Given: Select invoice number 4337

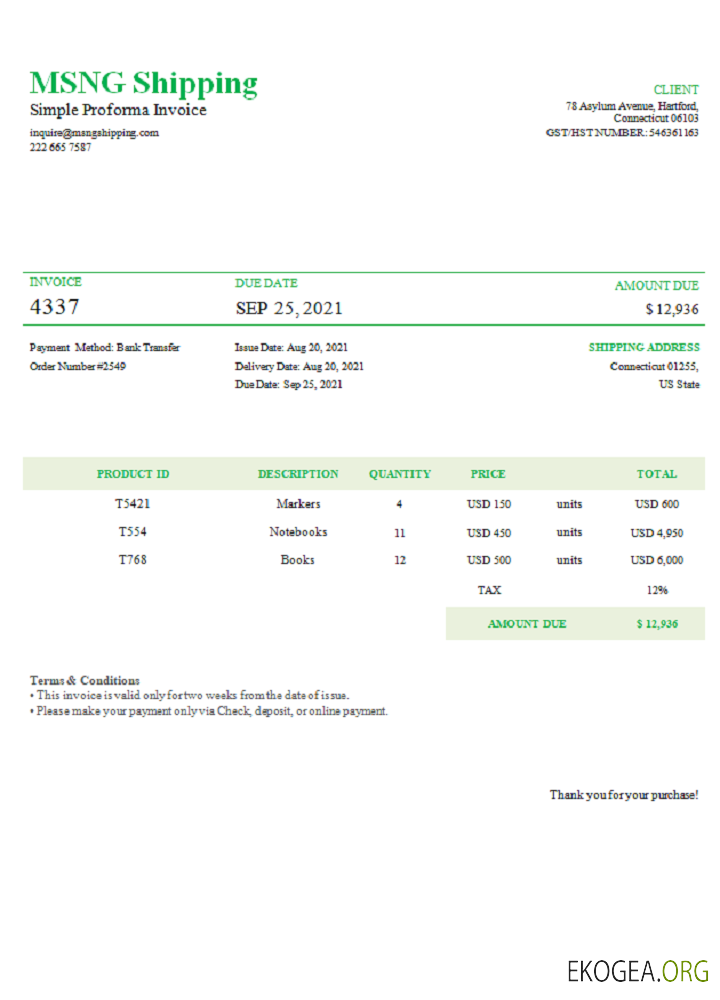Looking at the screenshot, I should click(55, 307).
